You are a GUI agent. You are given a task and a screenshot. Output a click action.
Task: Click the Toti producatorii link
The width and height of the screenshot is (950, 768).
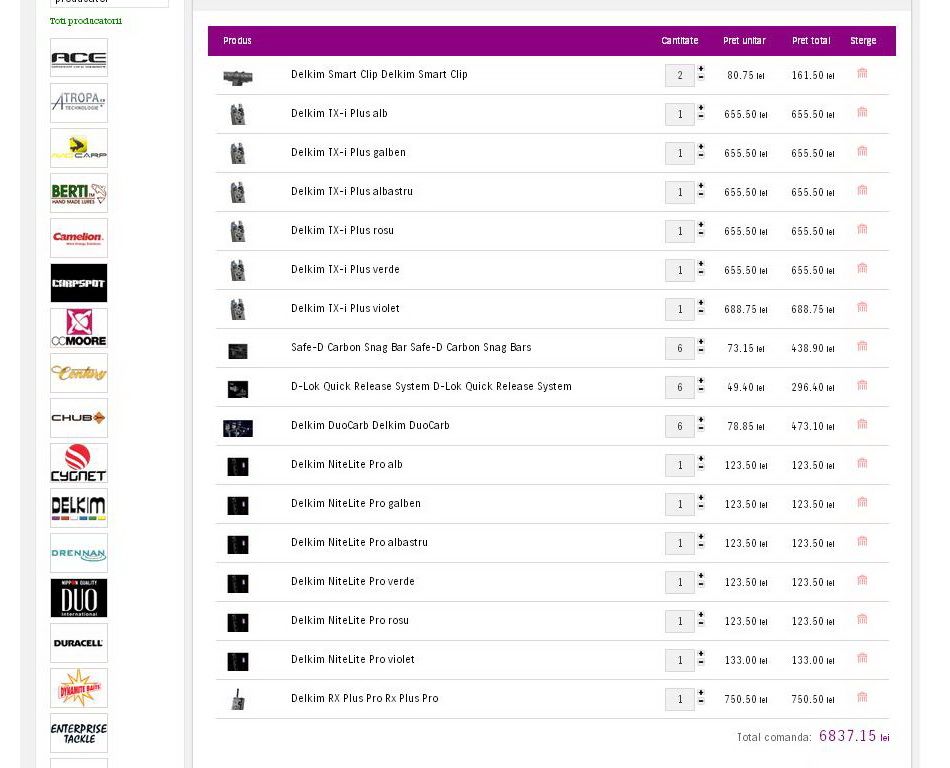[86, 21]
